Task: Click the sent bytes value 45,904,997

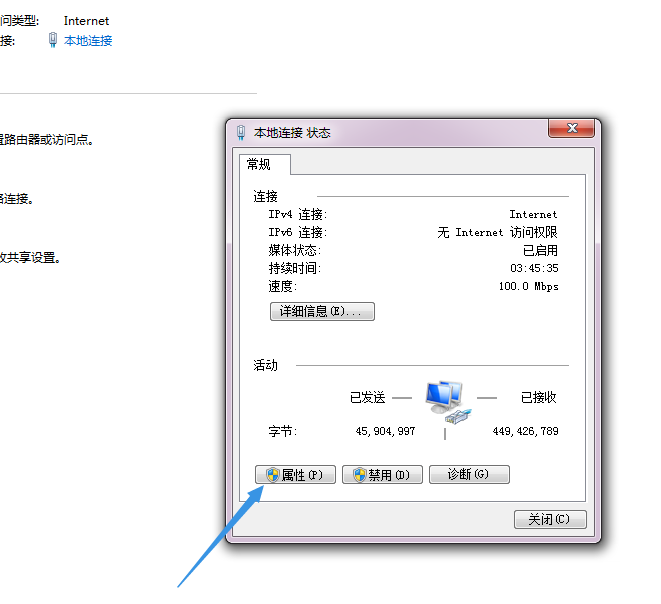Action: click(385, 432)
